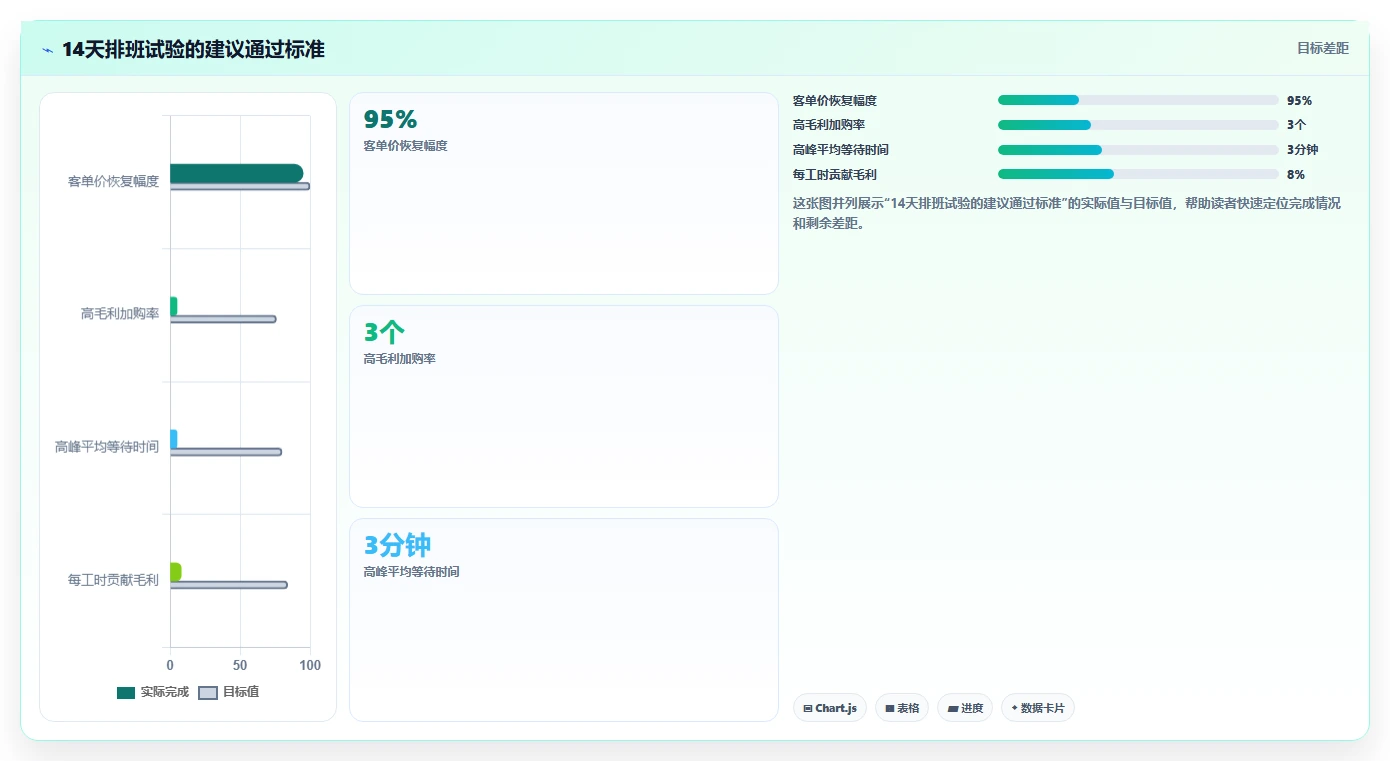Click the 高毛利加购率 label under 3个 card value

pyautogui.click(x=399, y=359)
